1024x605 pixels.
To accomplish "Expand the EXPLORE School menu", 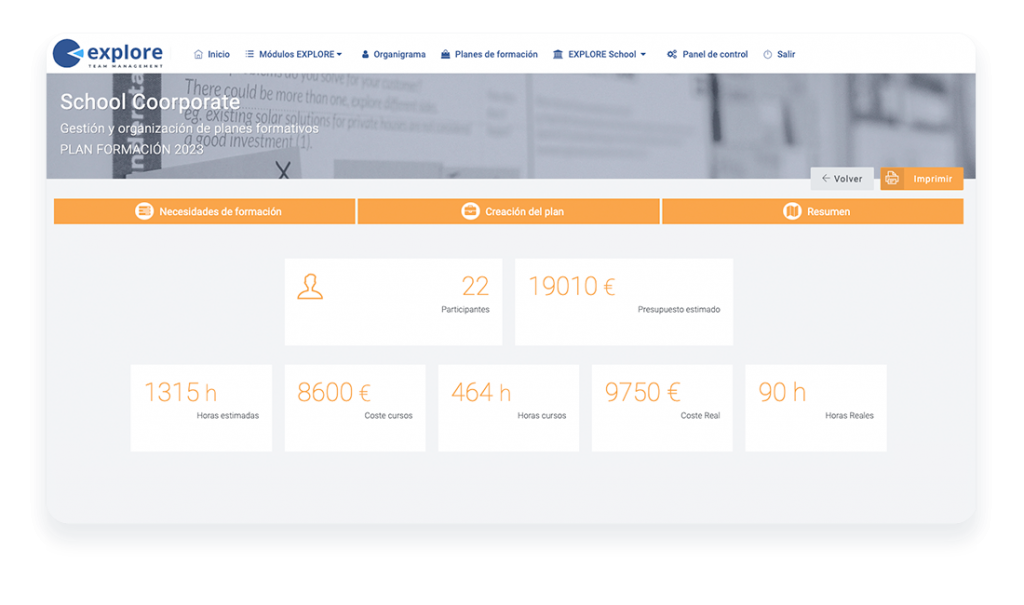I will click(x=598, y=54).
